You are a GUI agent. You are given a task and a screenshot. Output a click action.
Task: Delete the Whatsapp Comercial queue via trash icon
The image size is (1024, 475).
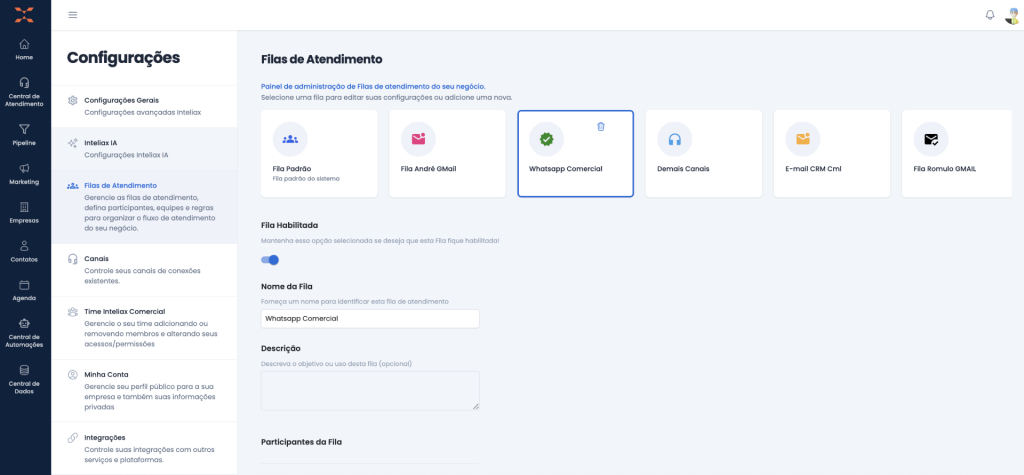tap(601, 126)
